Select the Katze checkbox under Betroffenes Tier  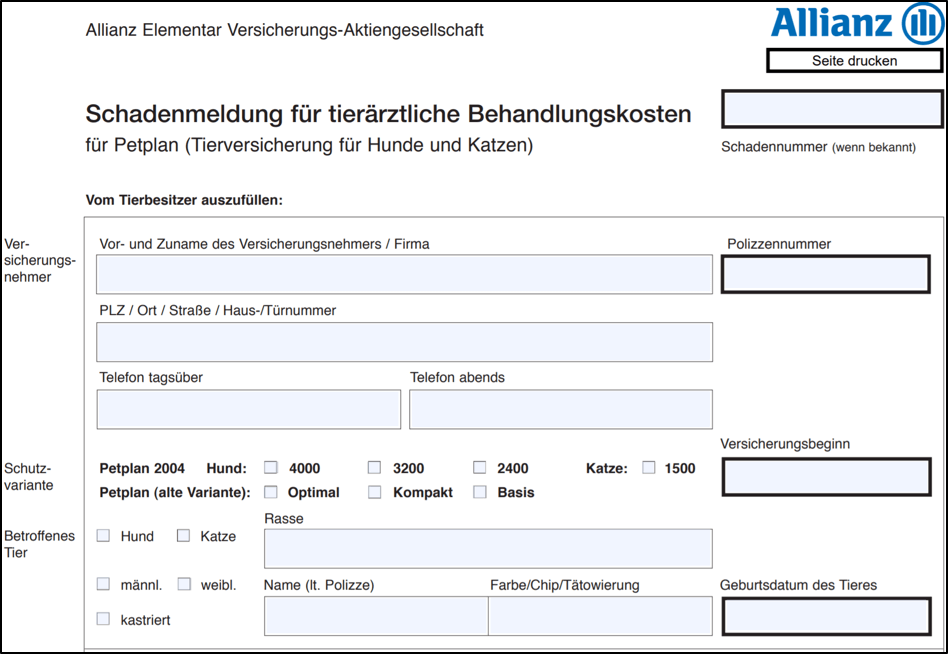[x=183, y=536]
